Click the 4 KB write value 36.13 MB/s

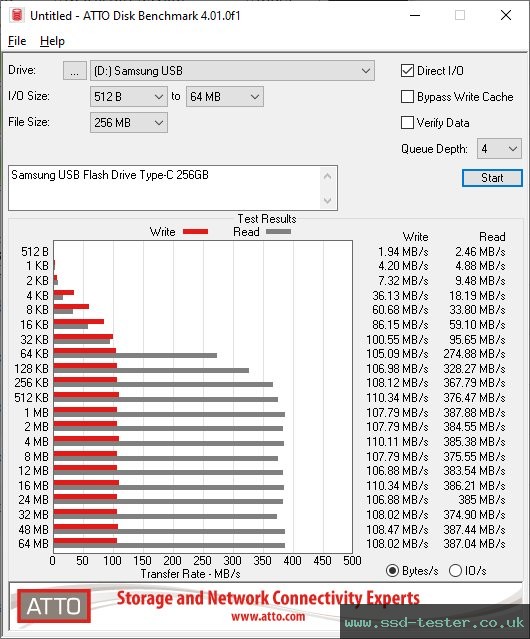400,295
